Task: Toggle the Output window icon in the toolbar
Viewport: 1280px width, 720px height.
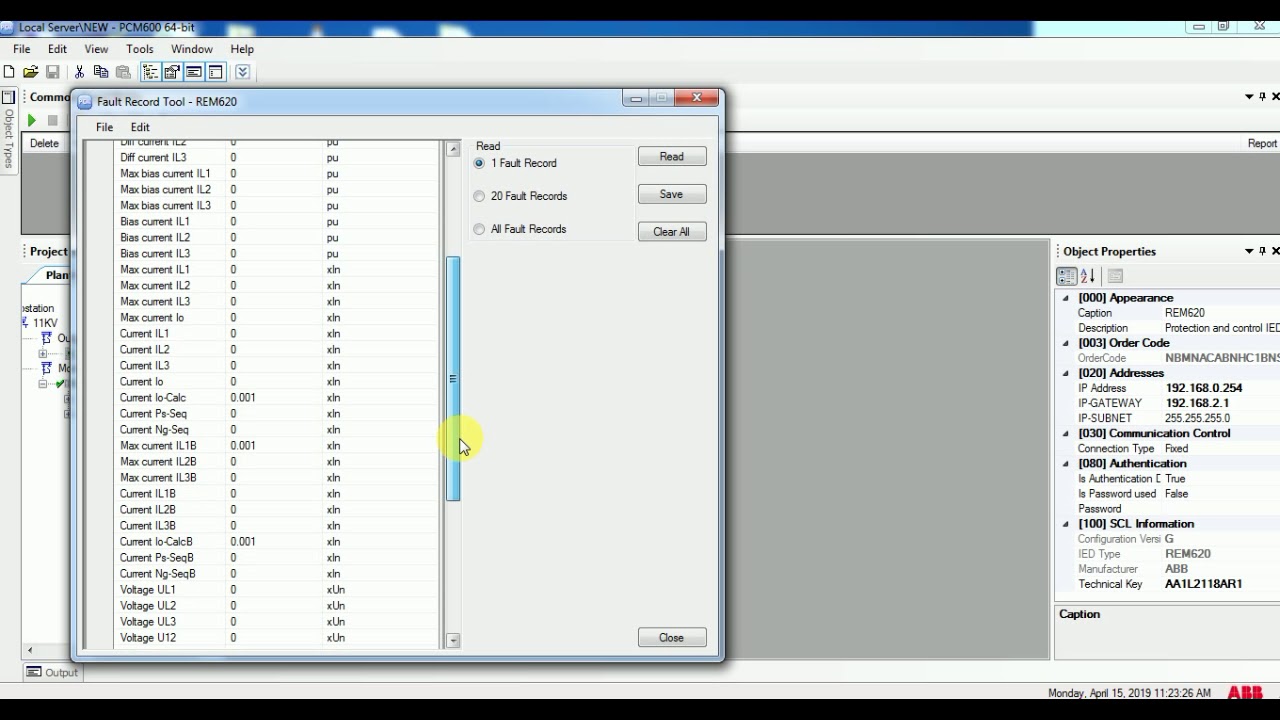Action: point(194,72)
